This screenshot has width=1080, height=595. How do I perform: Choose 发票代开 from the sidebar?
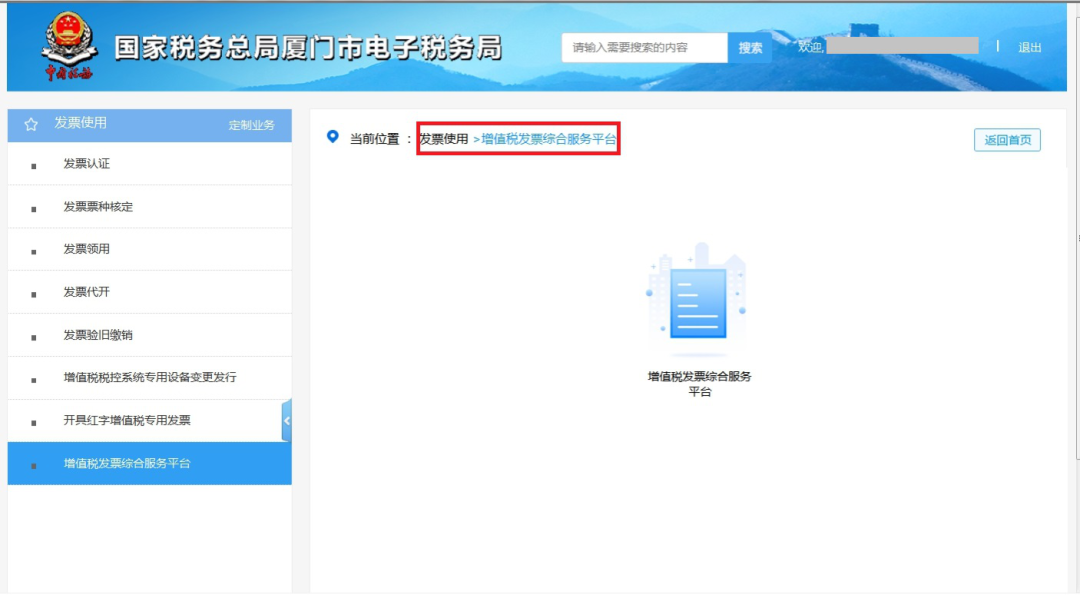coord(87,292)
